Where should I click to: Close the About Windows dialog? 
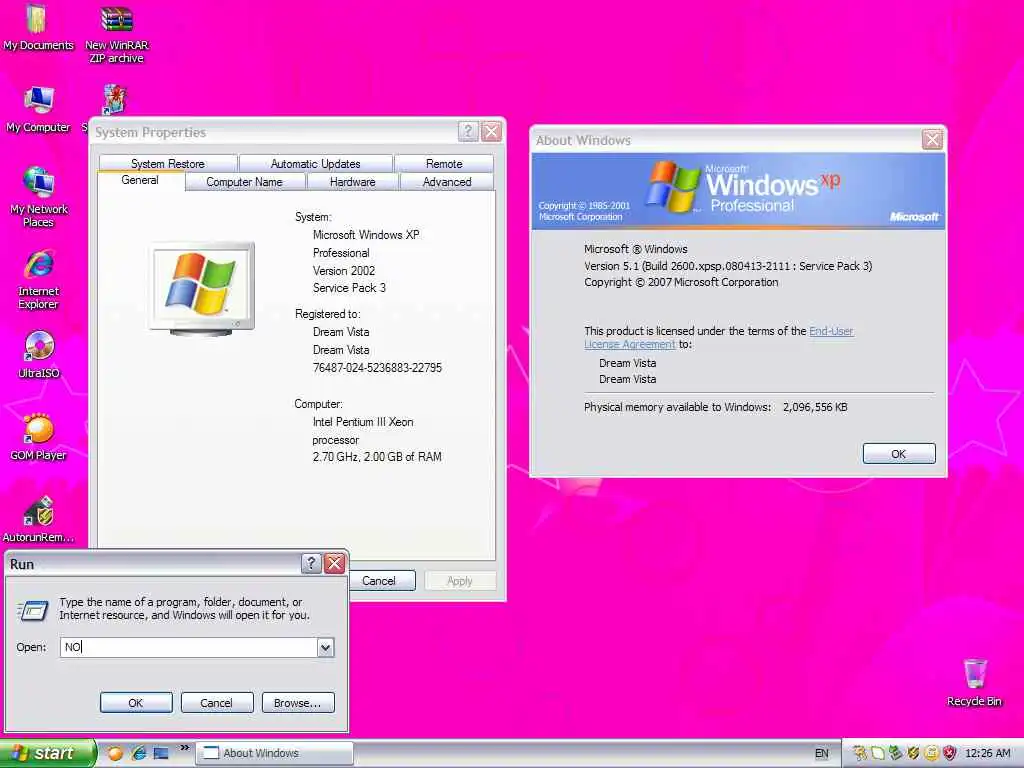[932, 140]
